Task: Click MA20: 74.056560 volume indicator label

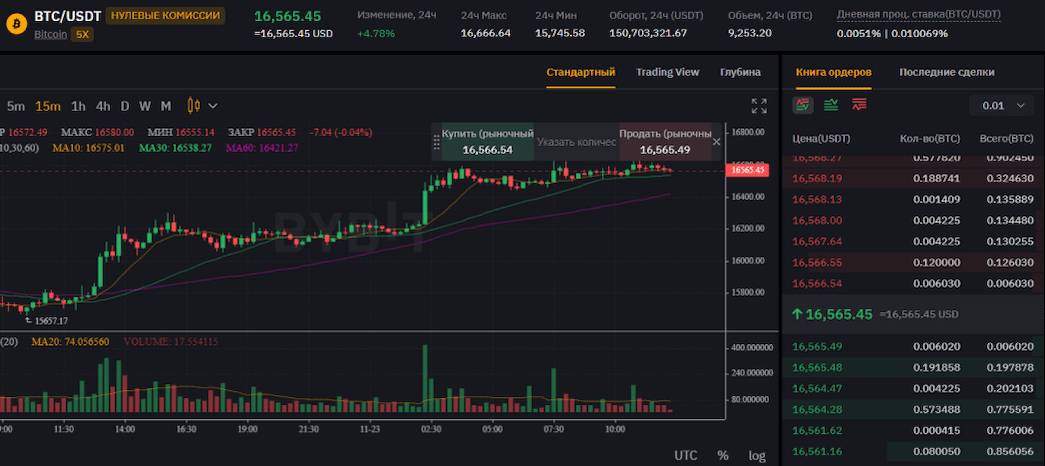Action: point(70,341)
